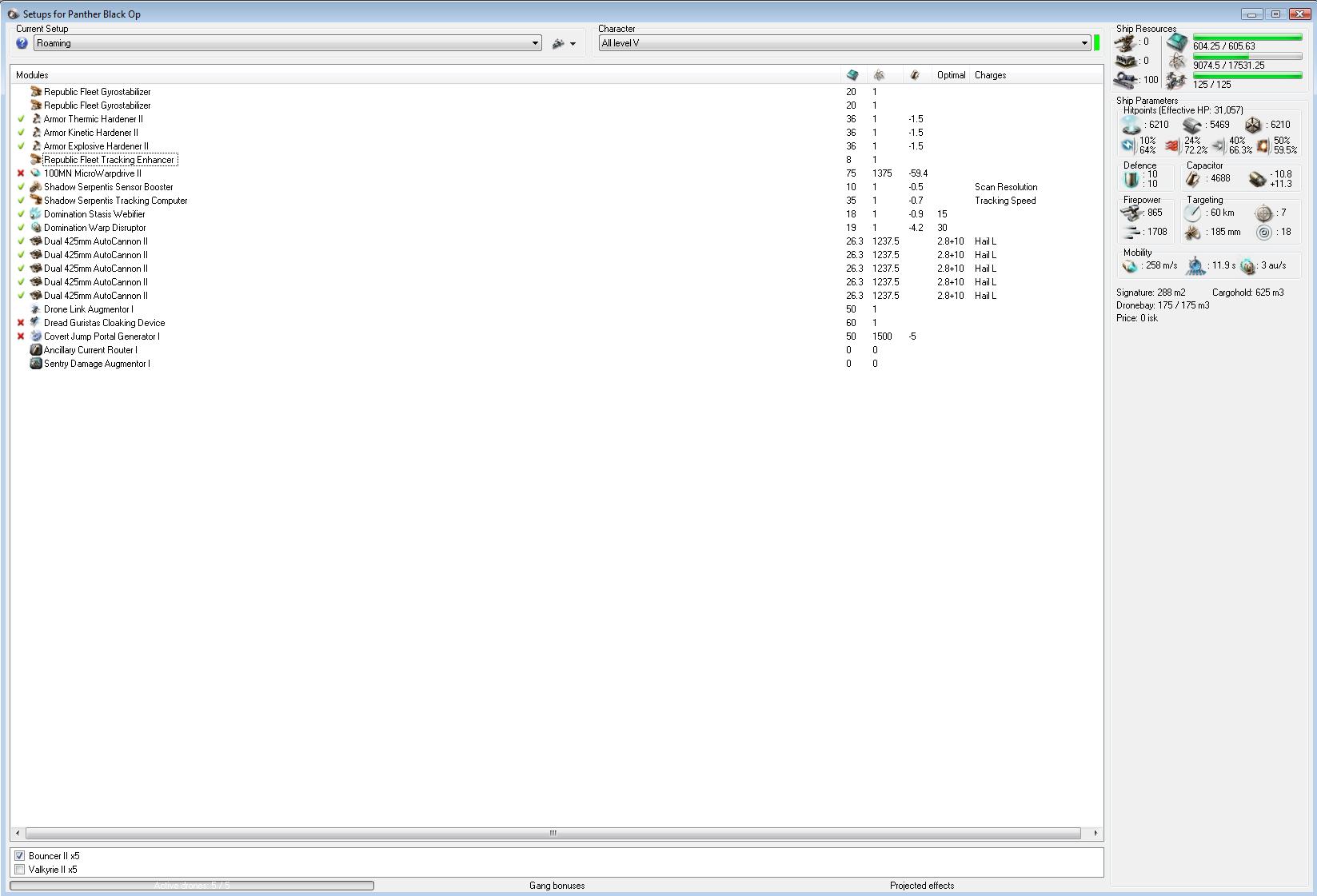Viewport: 1317px width, 896px height.
Task: Open the Character dropdown showing All level V
Action: click(x=845, y=43)
